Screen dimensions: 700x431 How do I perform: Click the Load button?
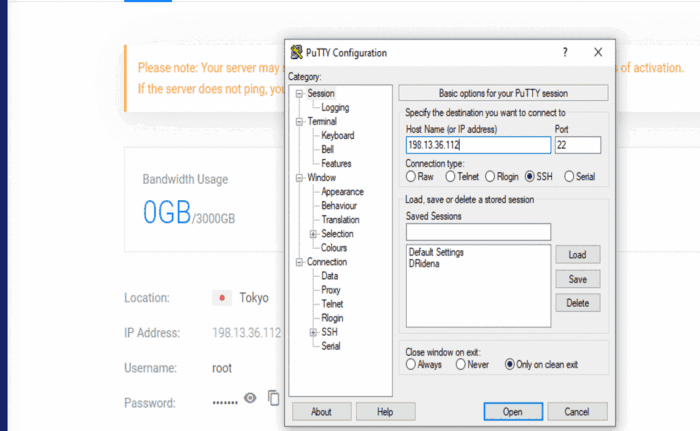(578, 255)
